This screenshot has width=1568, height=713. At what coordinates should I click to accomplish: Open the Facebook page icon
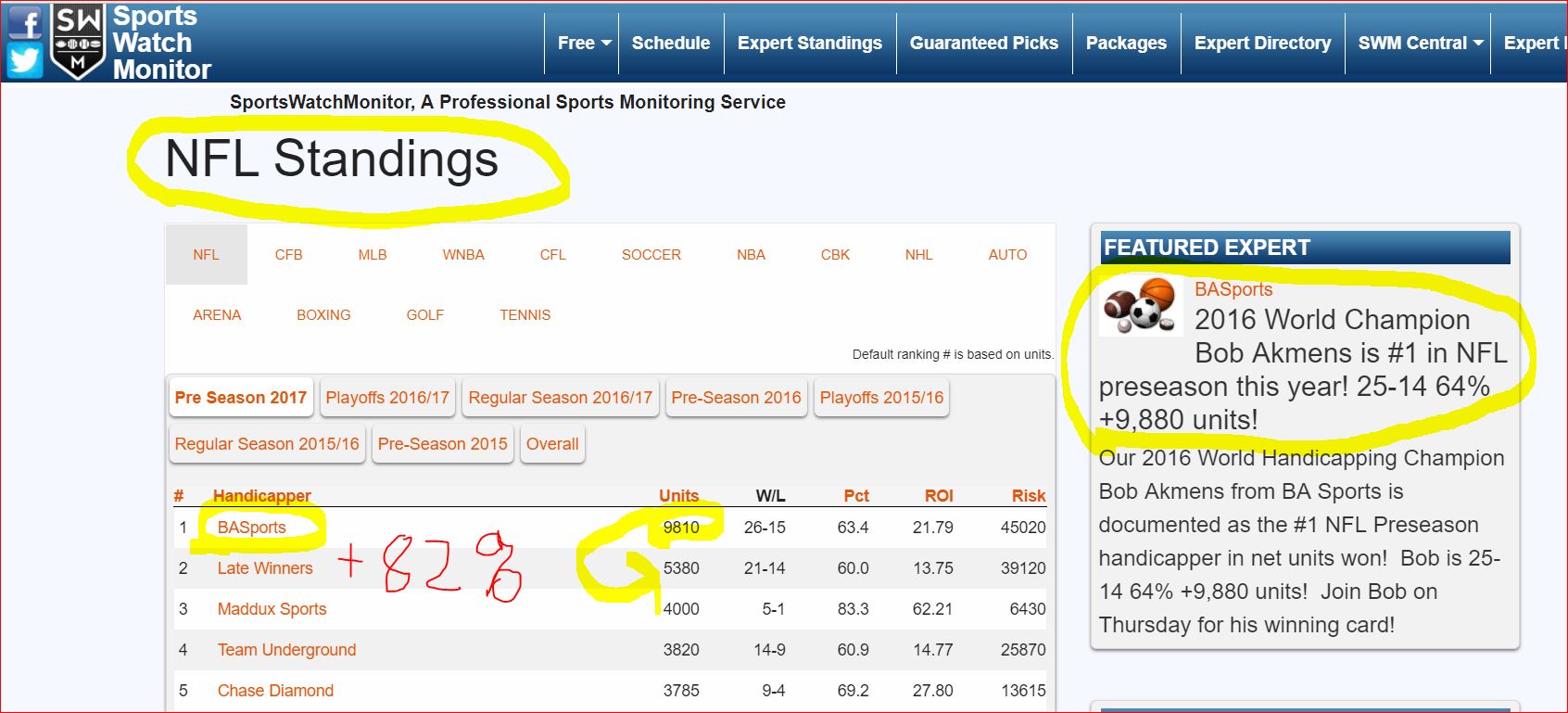point(25,21)
